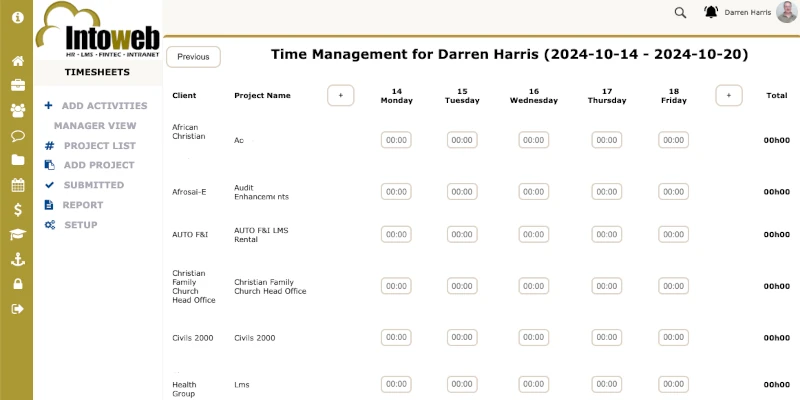The image size is (800, 400).
Task: Open Darren Harris profile avatar
Action: tap(787, 12)
